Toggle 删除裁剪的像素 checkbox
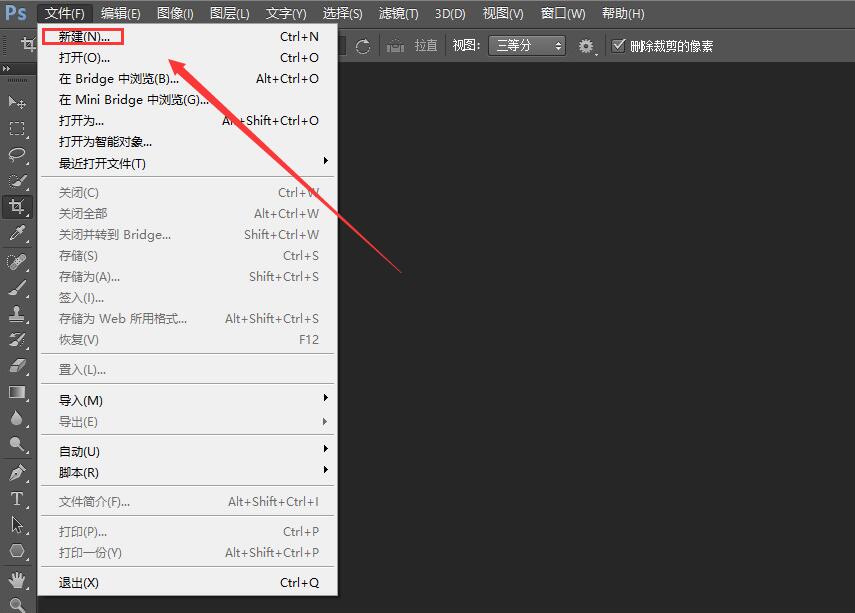The image size is (855, 613). pos(618,46)
